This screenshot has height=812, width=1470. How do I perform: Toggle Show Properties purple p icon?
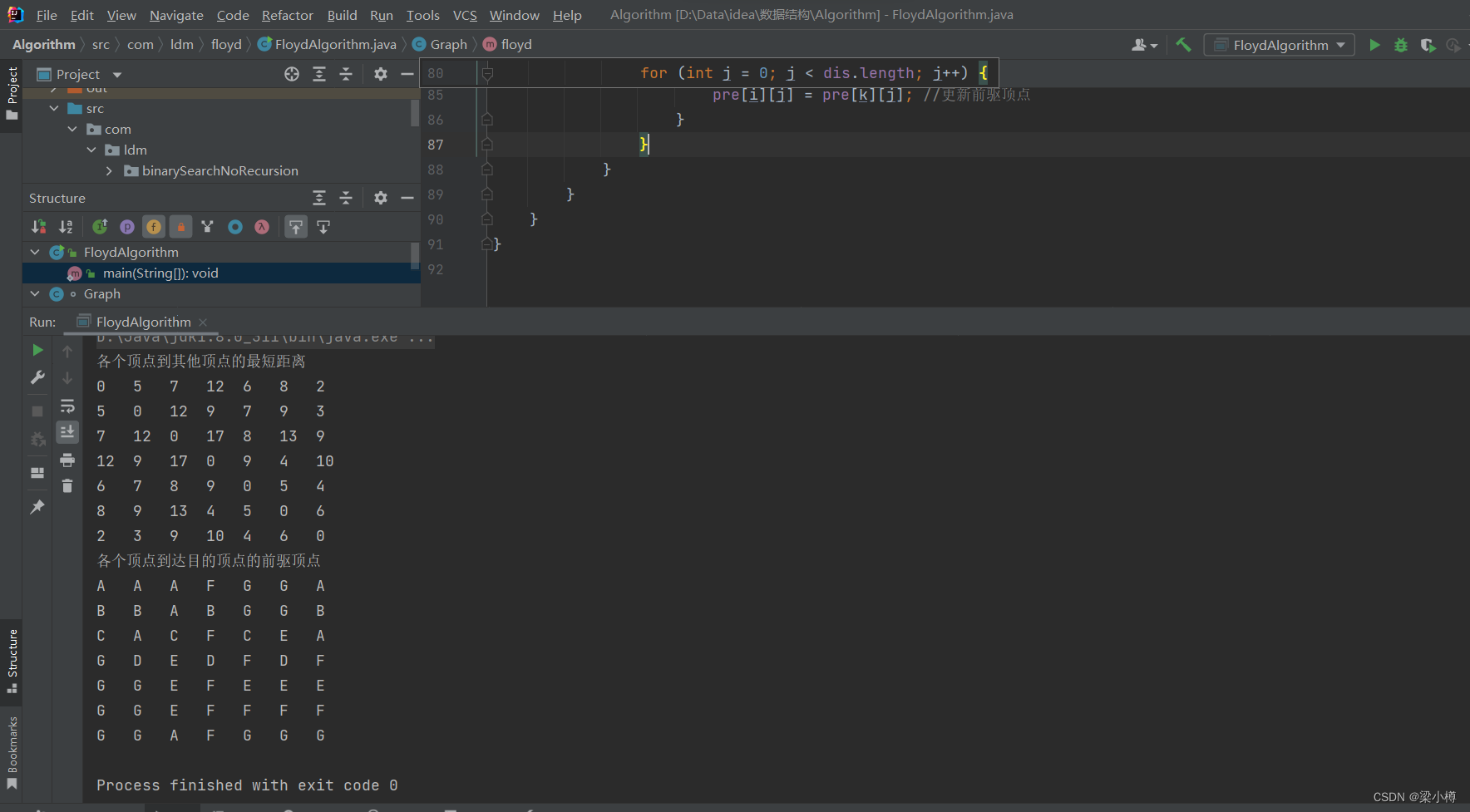[x=127, y=227]
